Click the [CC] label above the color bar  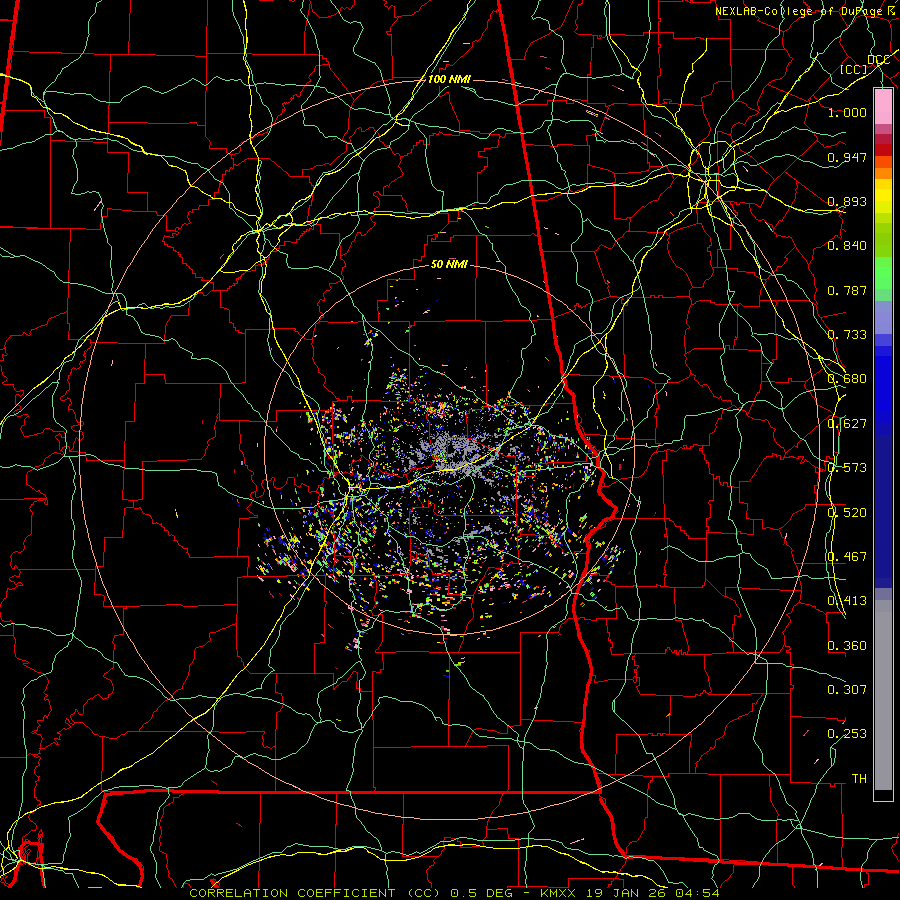[x=854, y=69]
